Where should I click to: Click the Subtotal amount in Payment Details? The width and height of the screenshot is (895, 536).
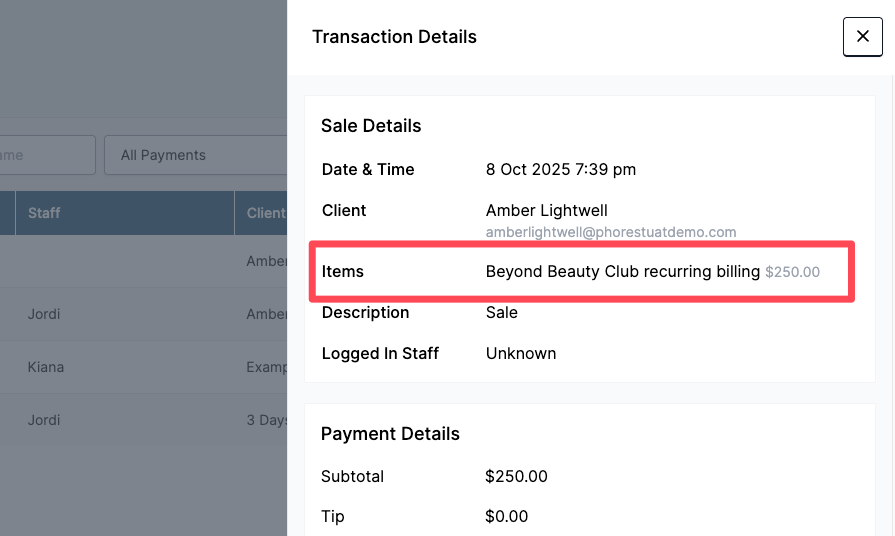click(x=516, y=476)
